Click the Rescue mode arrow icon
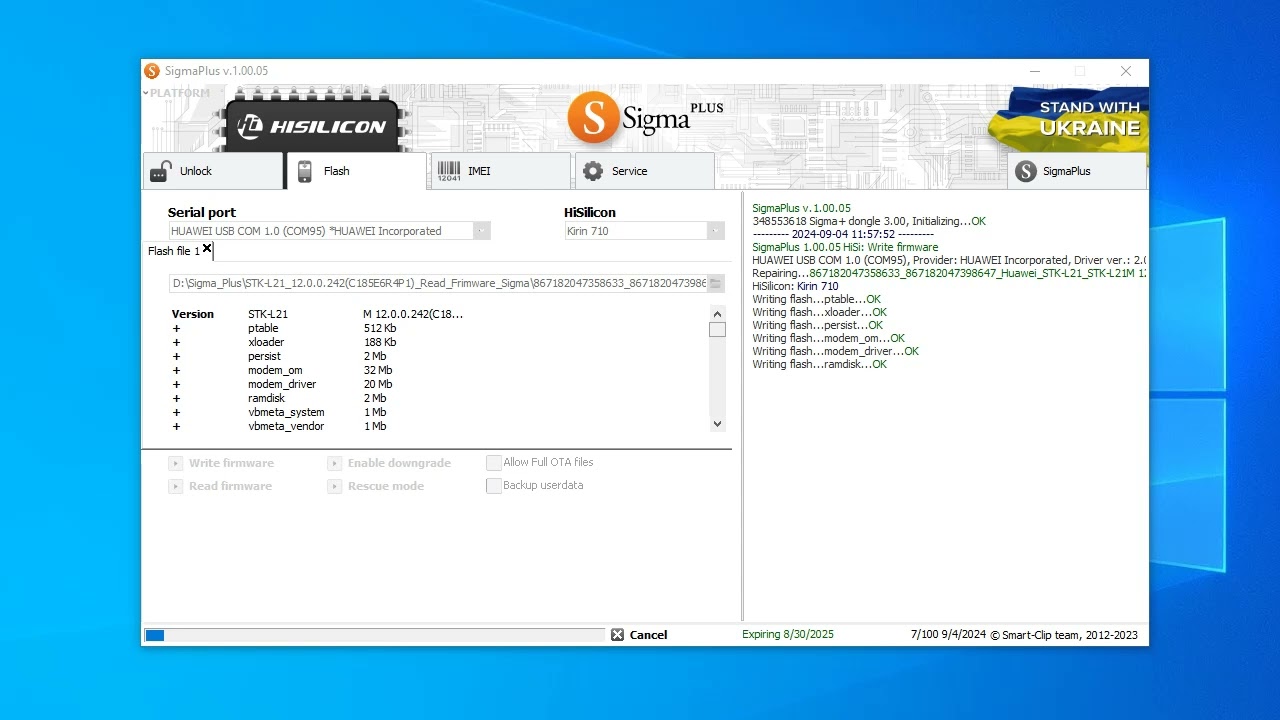Image resolution: width=1280 pixels, height=720 pixels. pos(334,486)
